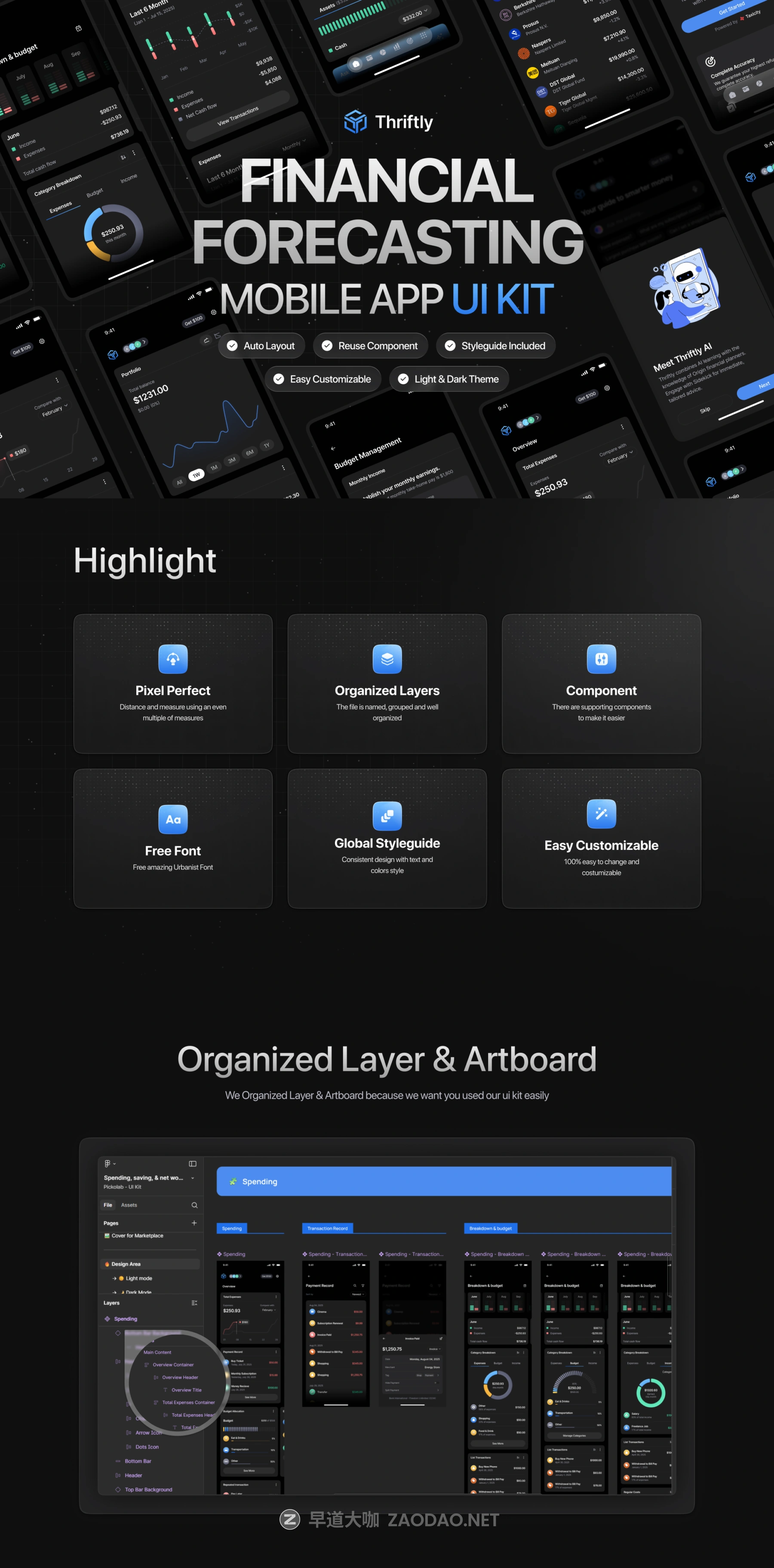Add a new page with plus button
Image resolution: width=774 pixels, height=1568 pixels.
click(194, 1223)
